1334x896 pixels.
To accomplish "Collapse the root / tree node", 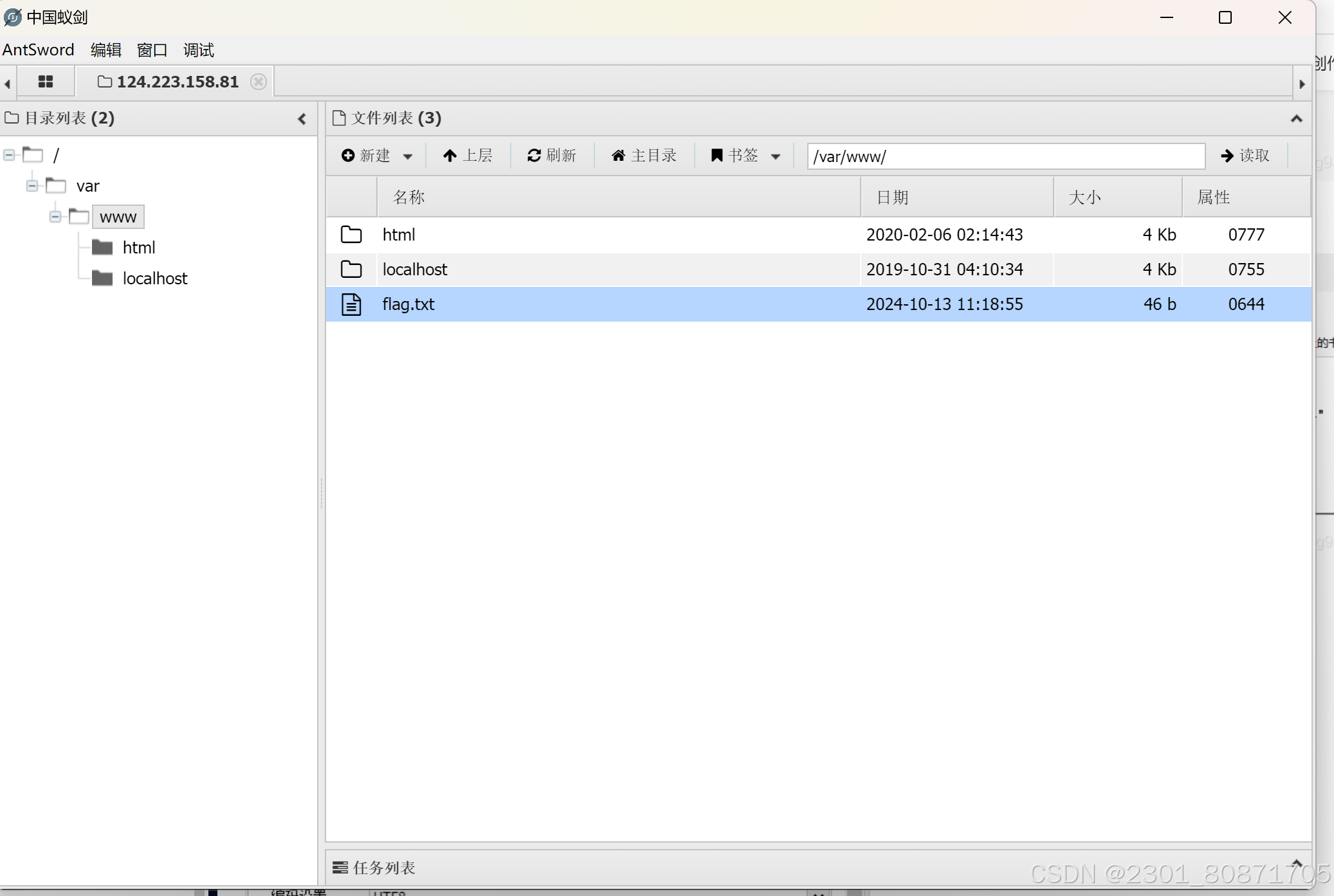I will click(9, 155).
